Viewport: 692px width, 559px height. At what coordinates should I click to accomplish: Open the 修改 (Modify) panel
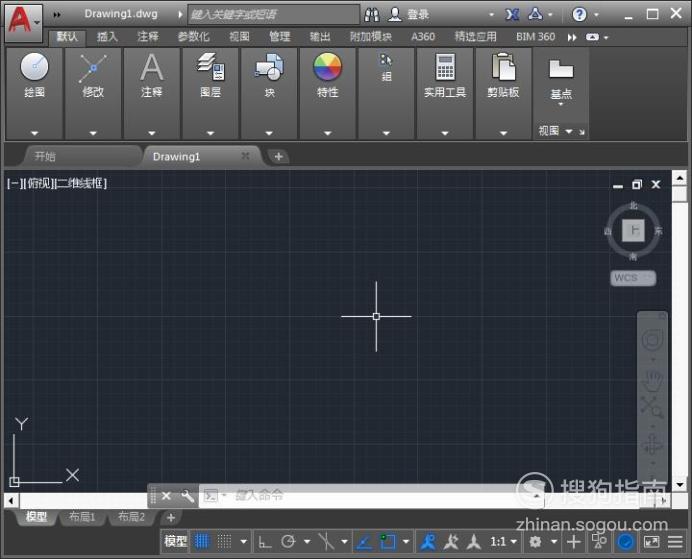(93, 76)
